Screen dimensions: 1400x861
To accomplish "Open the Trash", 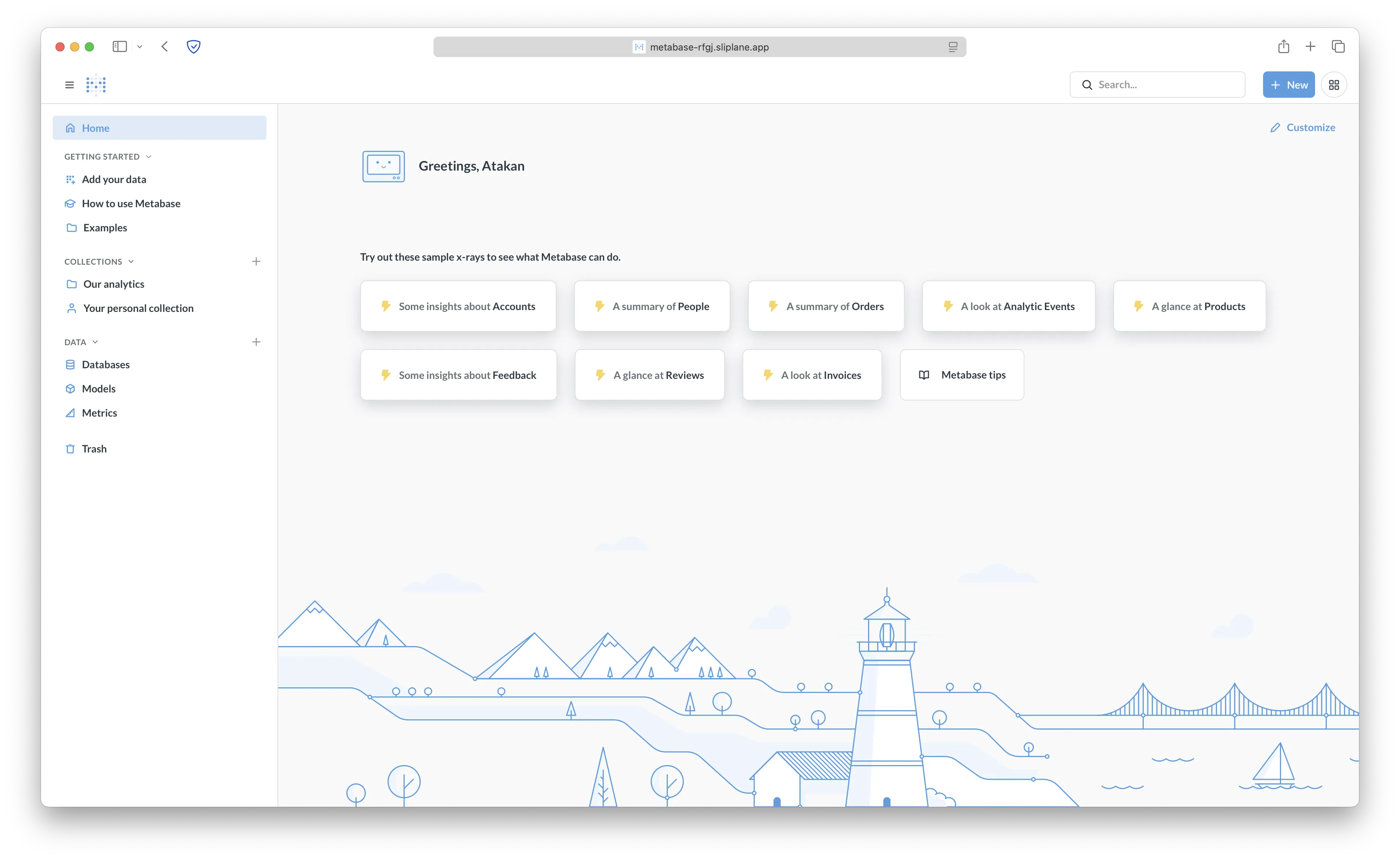I will tap(94, 448).
